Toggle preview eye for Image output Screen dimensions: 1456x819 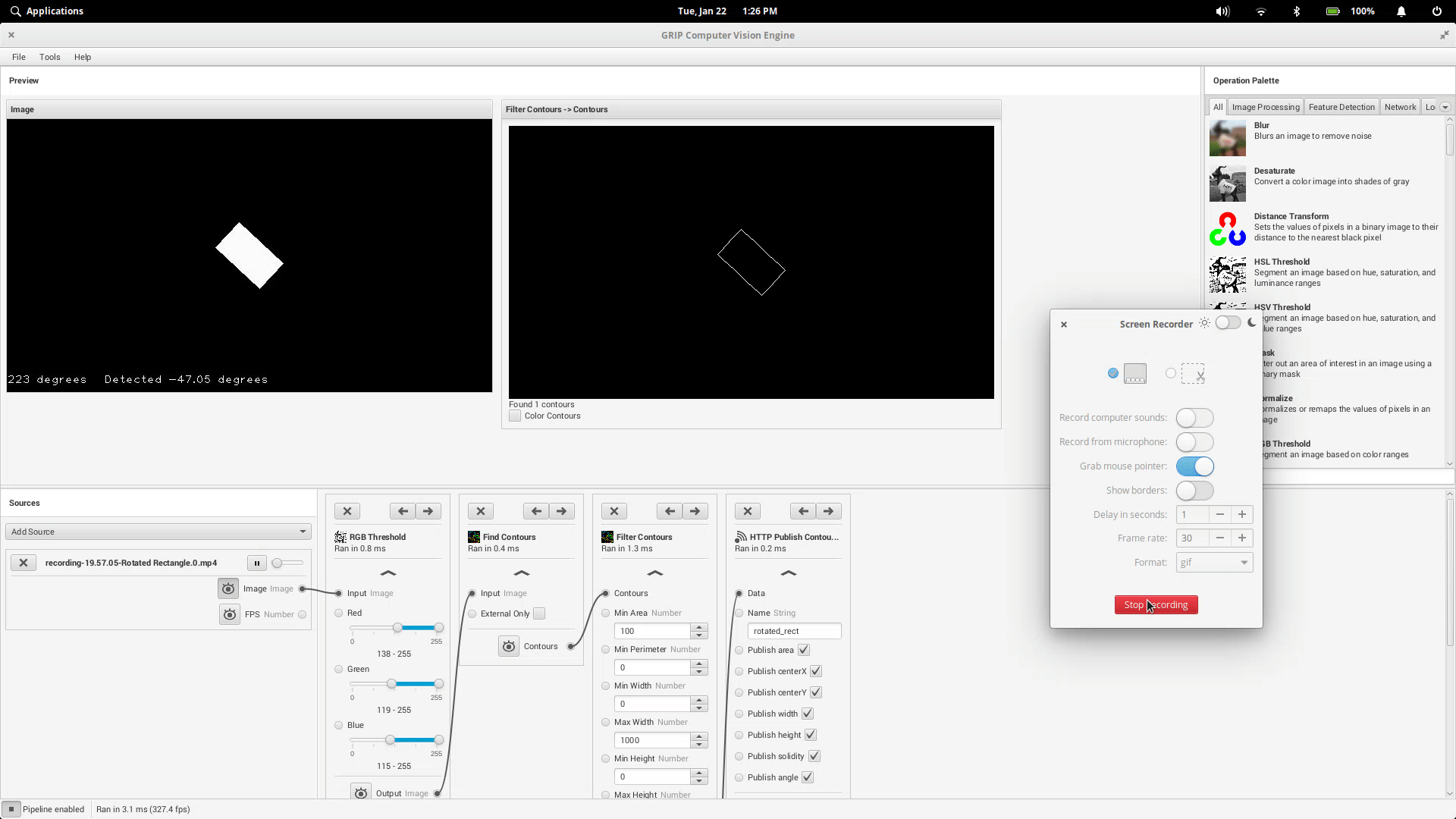coord(228,588)
